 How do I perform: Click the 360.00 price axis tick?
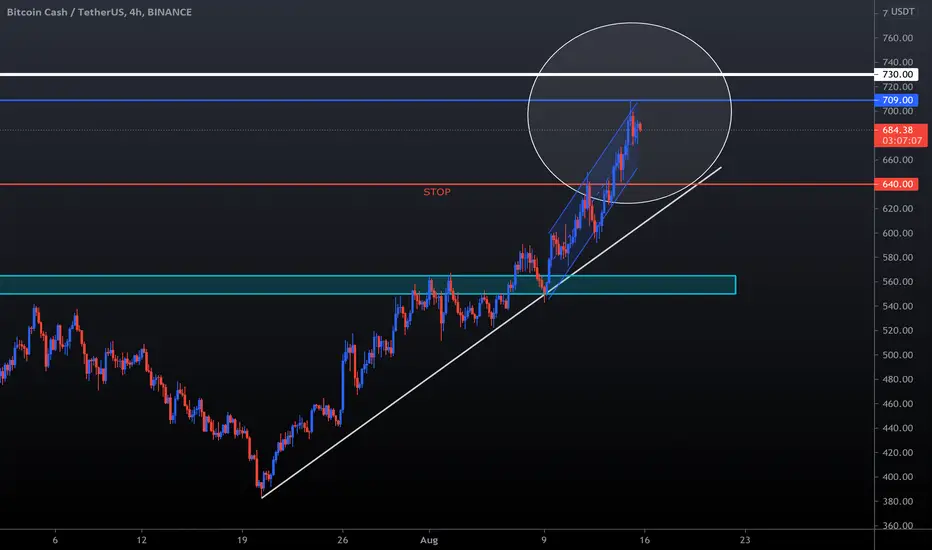898,526
